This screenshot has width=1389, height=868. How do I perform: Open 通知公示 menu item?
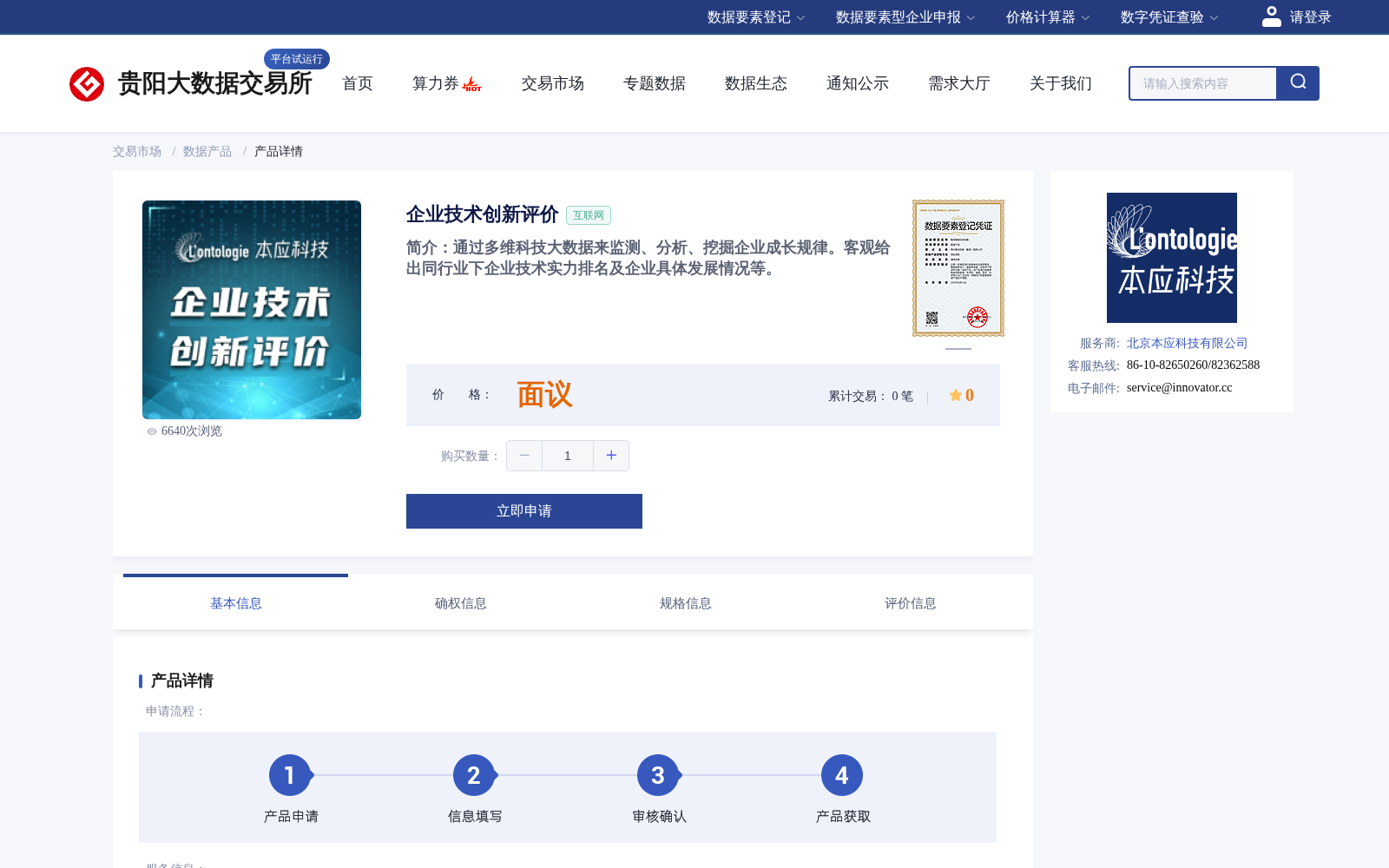click(x=858, y=83)
